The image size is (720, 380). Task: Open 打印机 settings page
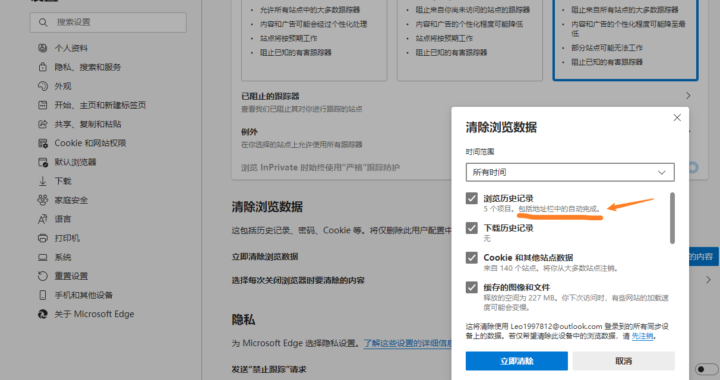pos(68,238)
